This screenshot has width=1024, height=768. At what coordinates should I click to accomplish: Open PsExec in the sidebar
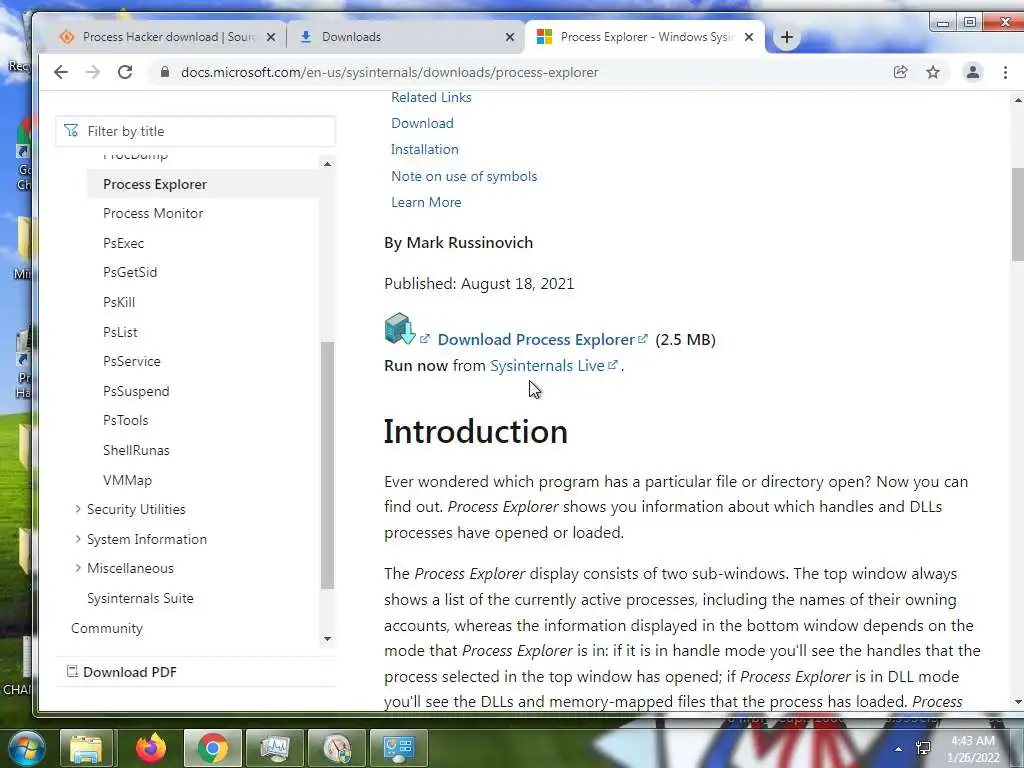click(x=123, y=243)
